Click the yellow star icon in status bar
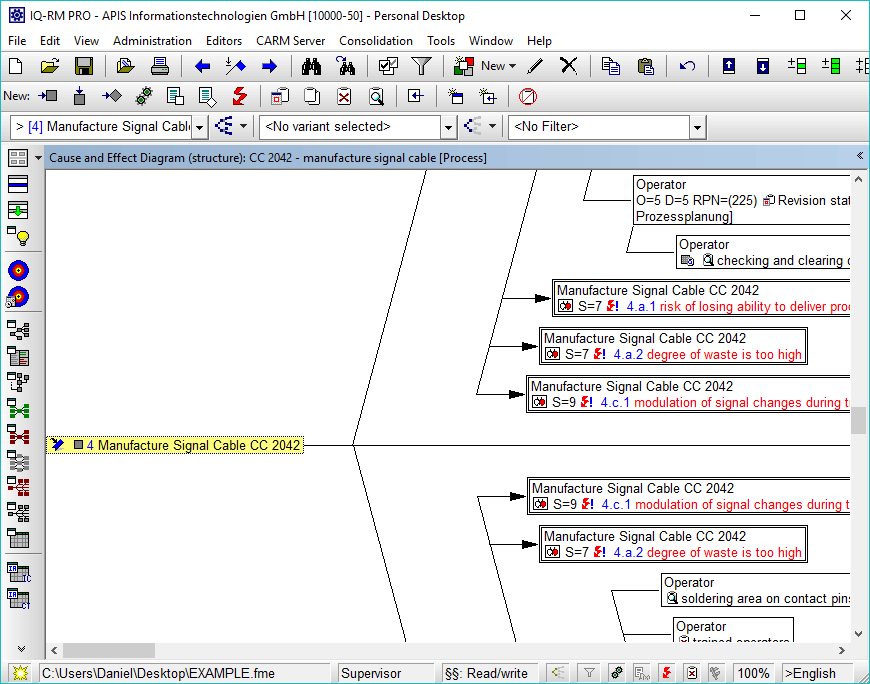870x684 pixels. [20, 673]
